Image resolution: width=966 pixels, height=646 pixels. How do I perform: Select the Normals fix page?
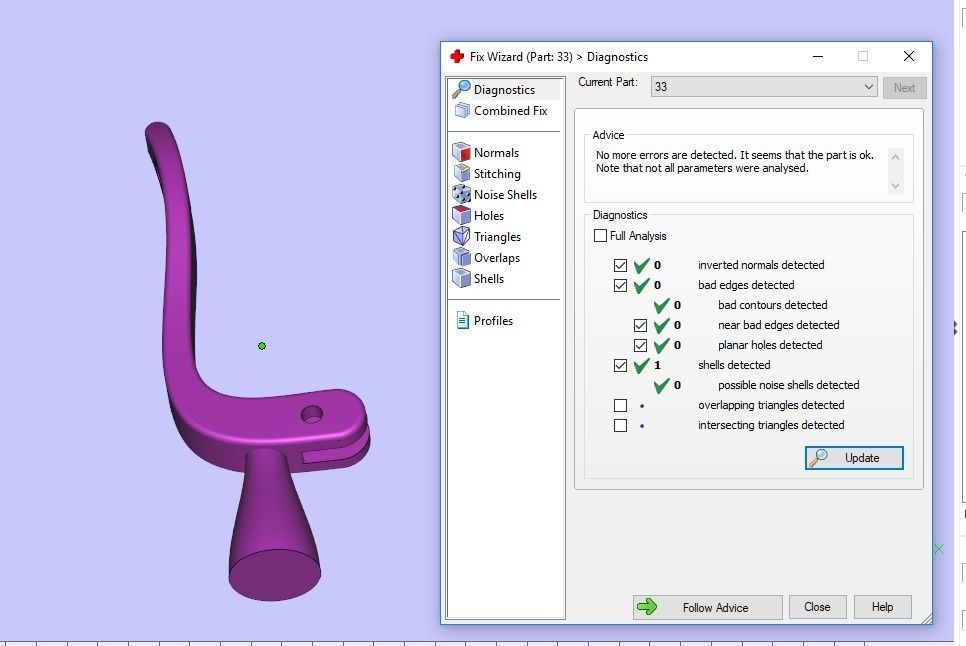pos(496,153)
